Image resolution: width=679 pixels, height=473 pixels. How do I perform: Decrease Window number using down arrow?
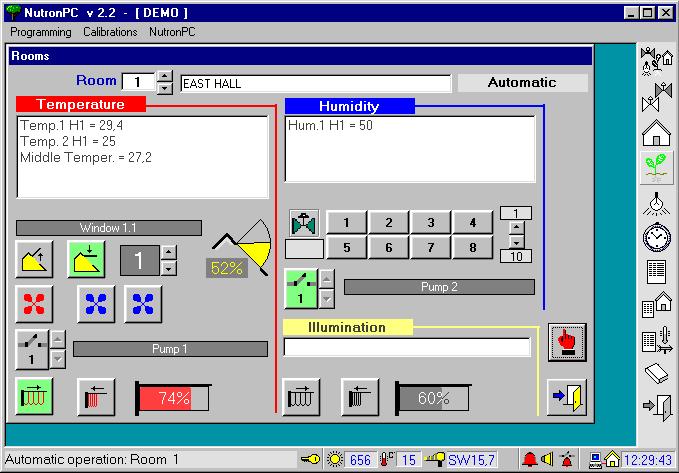coord(168,268)
